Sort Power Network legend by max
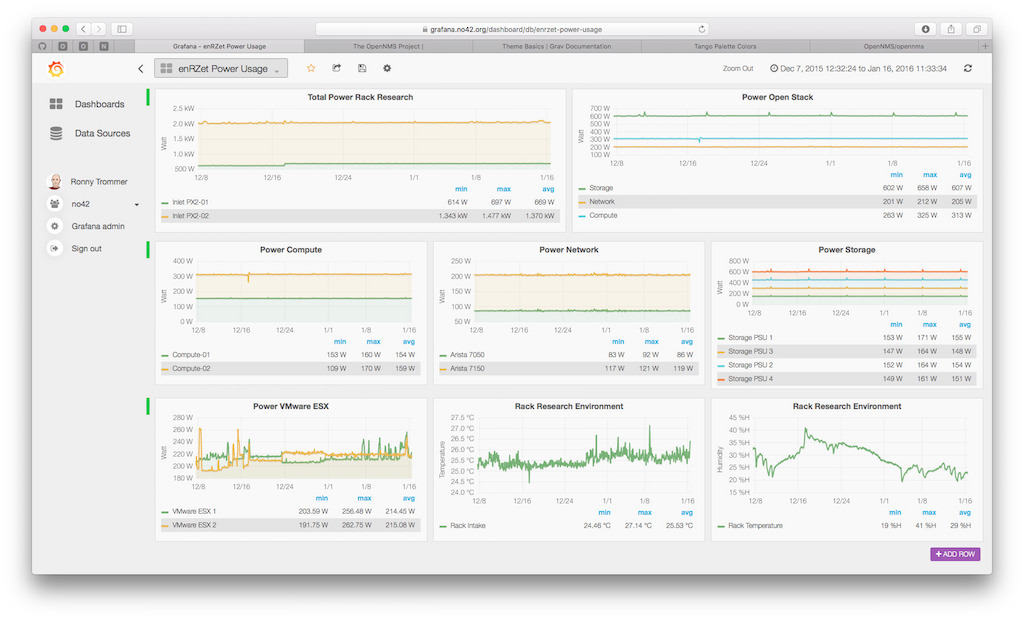This screenshot has height=620, width=1024. pos(651,342)
